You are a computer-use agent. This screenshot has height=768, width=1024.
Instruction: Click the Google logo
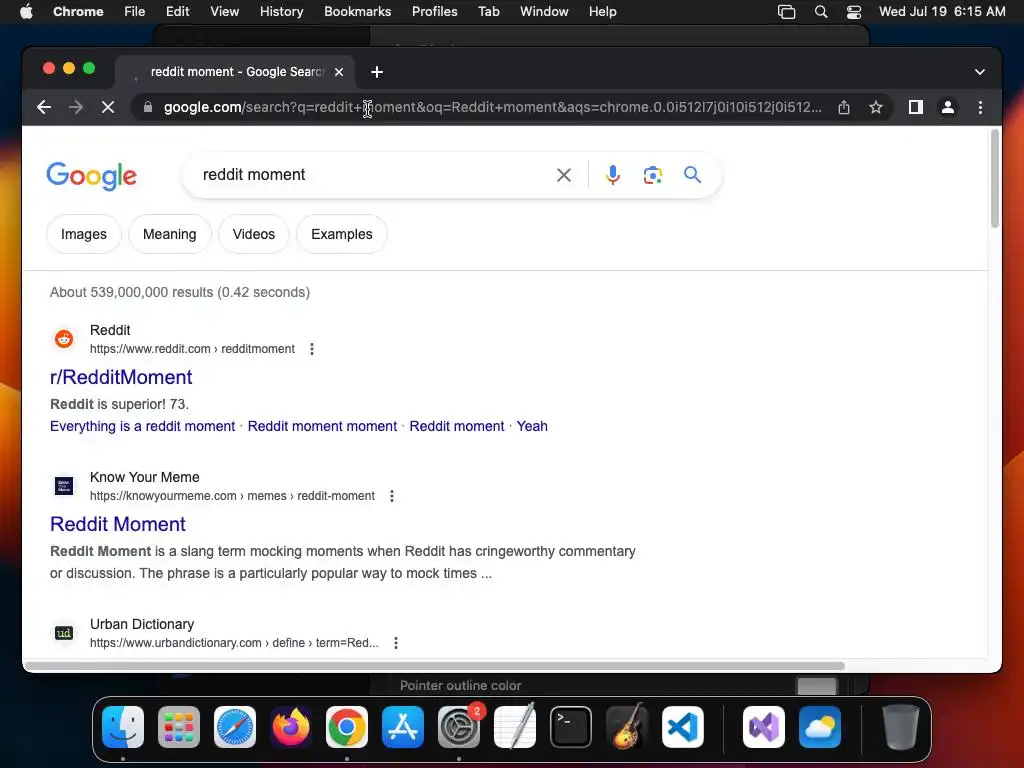coord(91,176)
